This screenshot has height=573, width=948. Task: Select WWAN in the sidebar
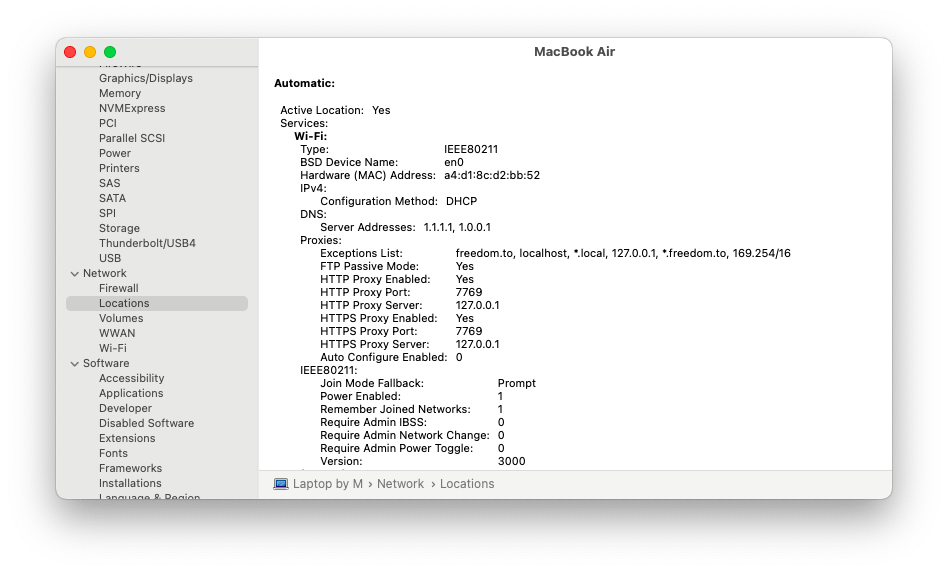(117, 333)
